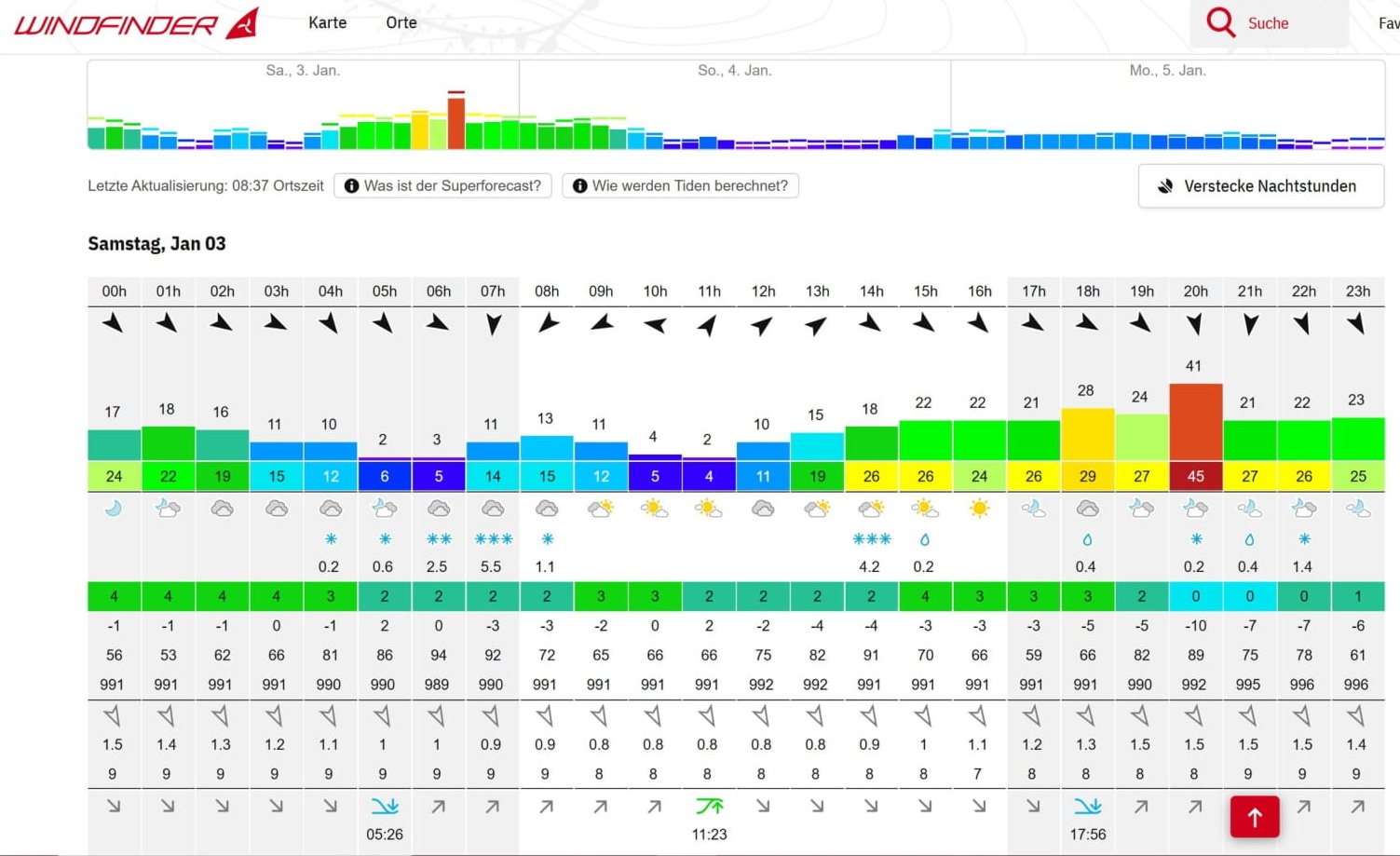Open the Karte menu item

tap(327, 23)
